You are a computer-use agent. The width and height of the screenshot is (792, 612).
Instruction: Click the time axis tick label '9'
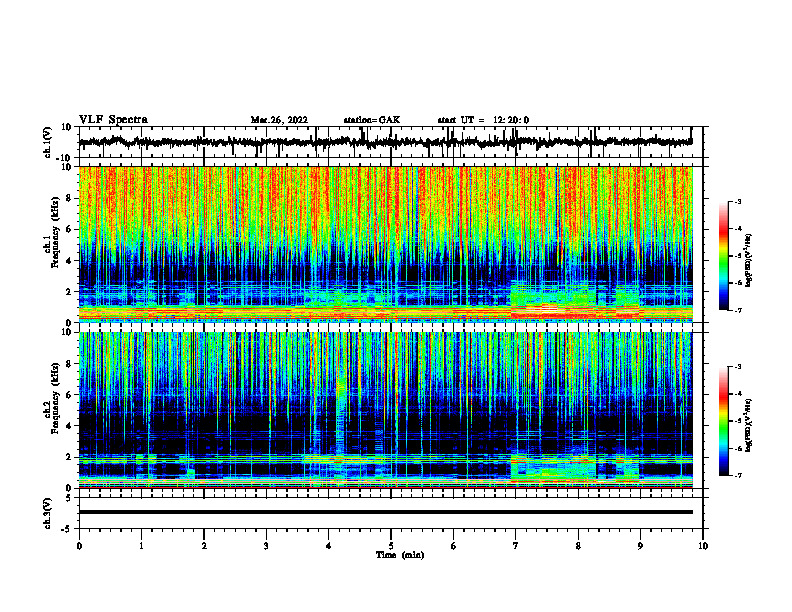pos(640,546)
